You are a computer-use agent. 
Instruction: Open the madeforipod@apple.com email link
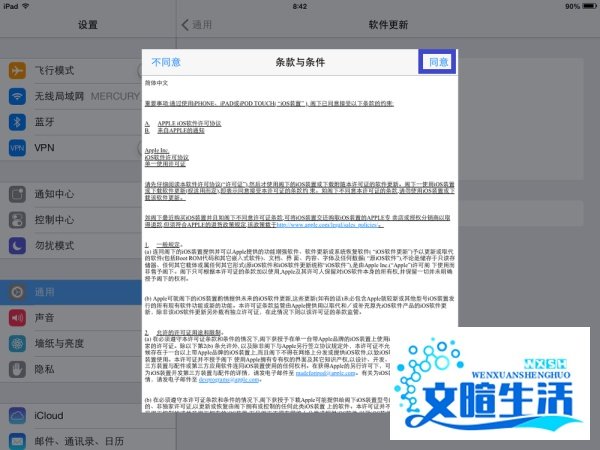click(326, 373)
